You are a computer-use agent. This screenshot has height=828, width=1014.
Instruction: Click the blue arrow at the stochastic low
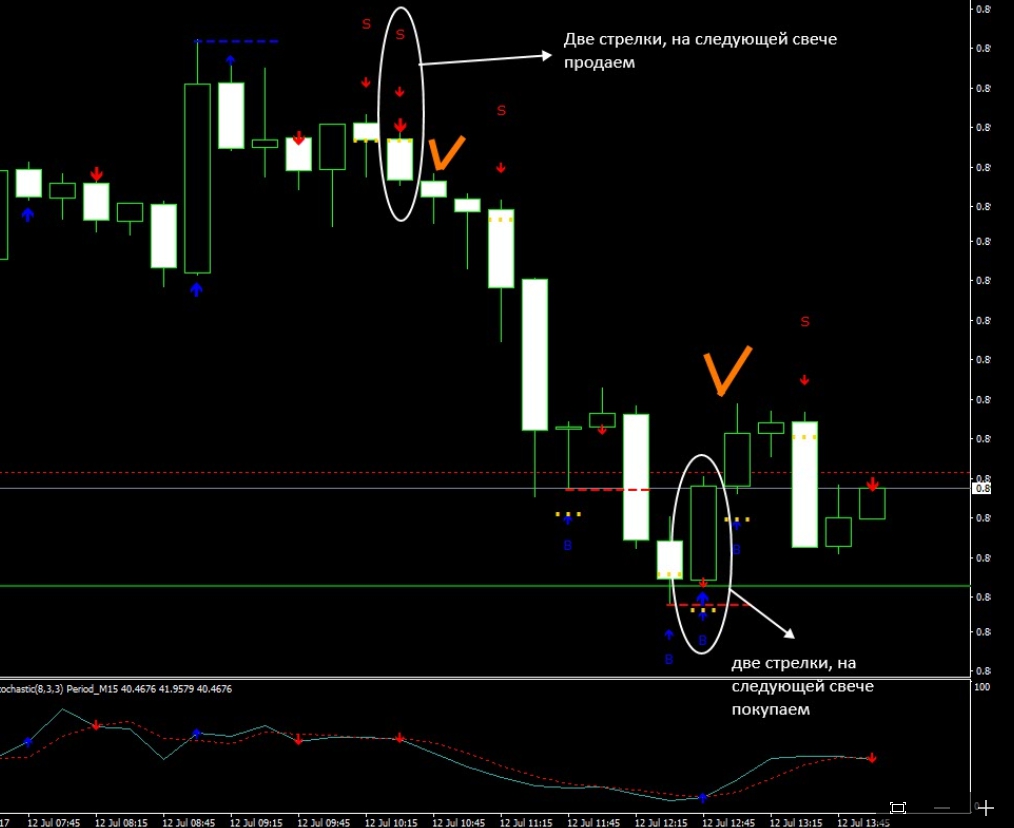702,797
